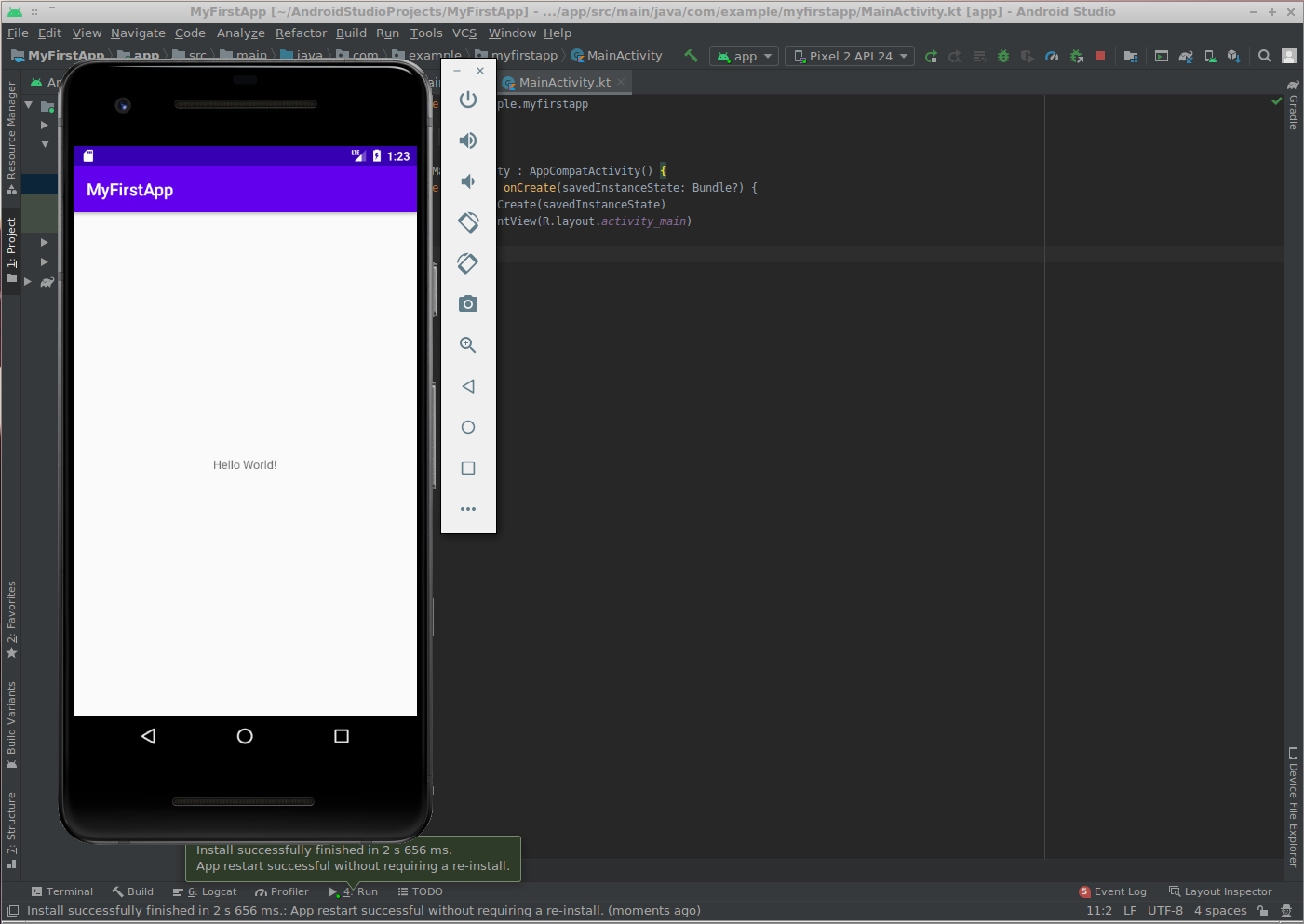
Task: Open Pixel 2 API 24 device dropdown
Action: [x=850, y=56]
